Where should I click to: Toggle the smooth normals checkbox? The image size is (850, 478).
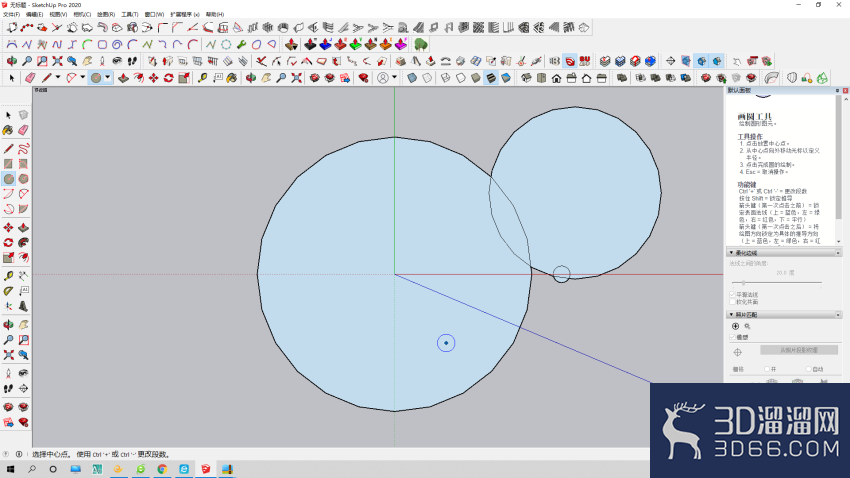[732, 295]
